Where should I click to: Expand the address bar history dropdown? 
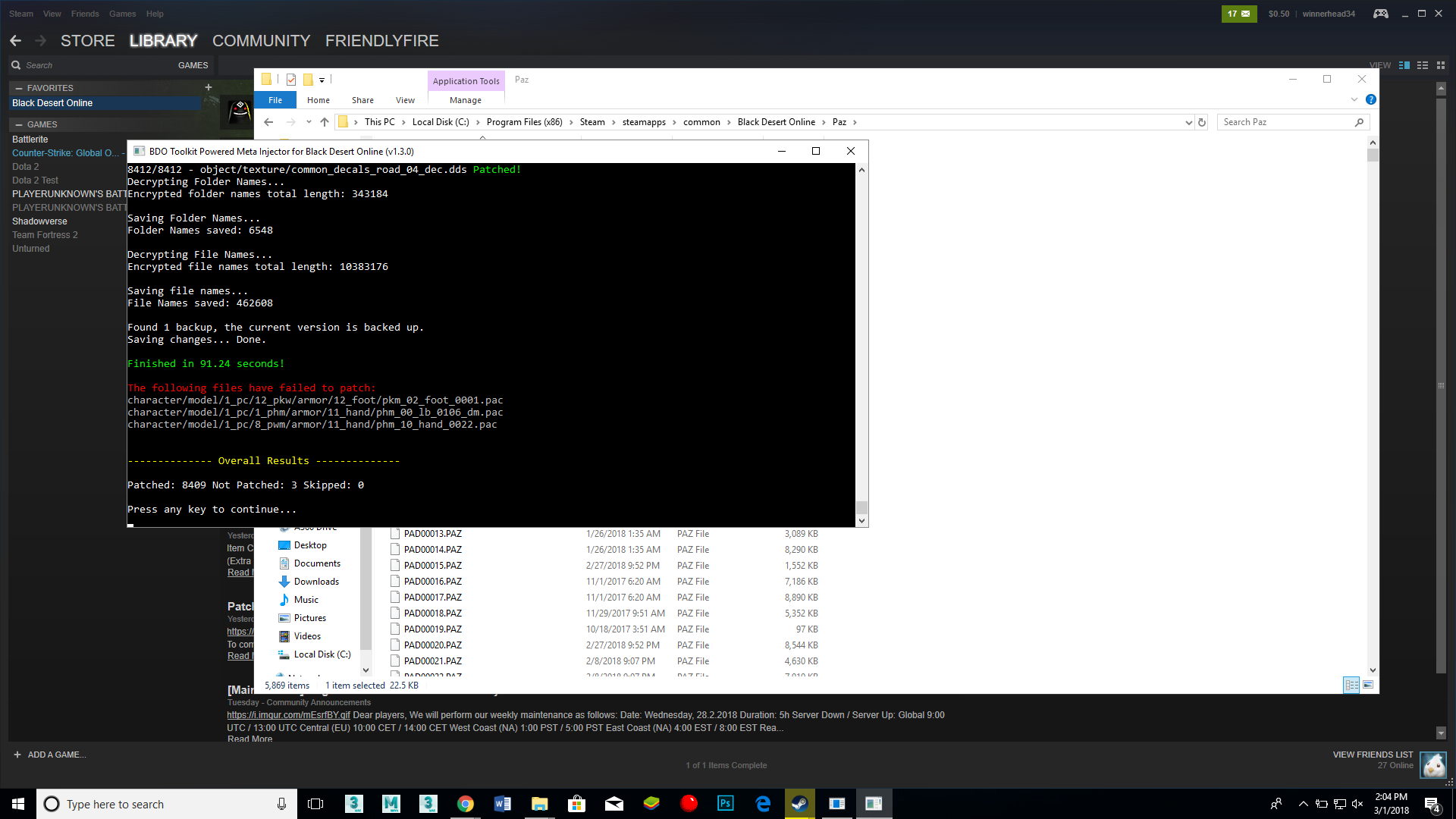pyautogui.click(x=1188, y=122)
